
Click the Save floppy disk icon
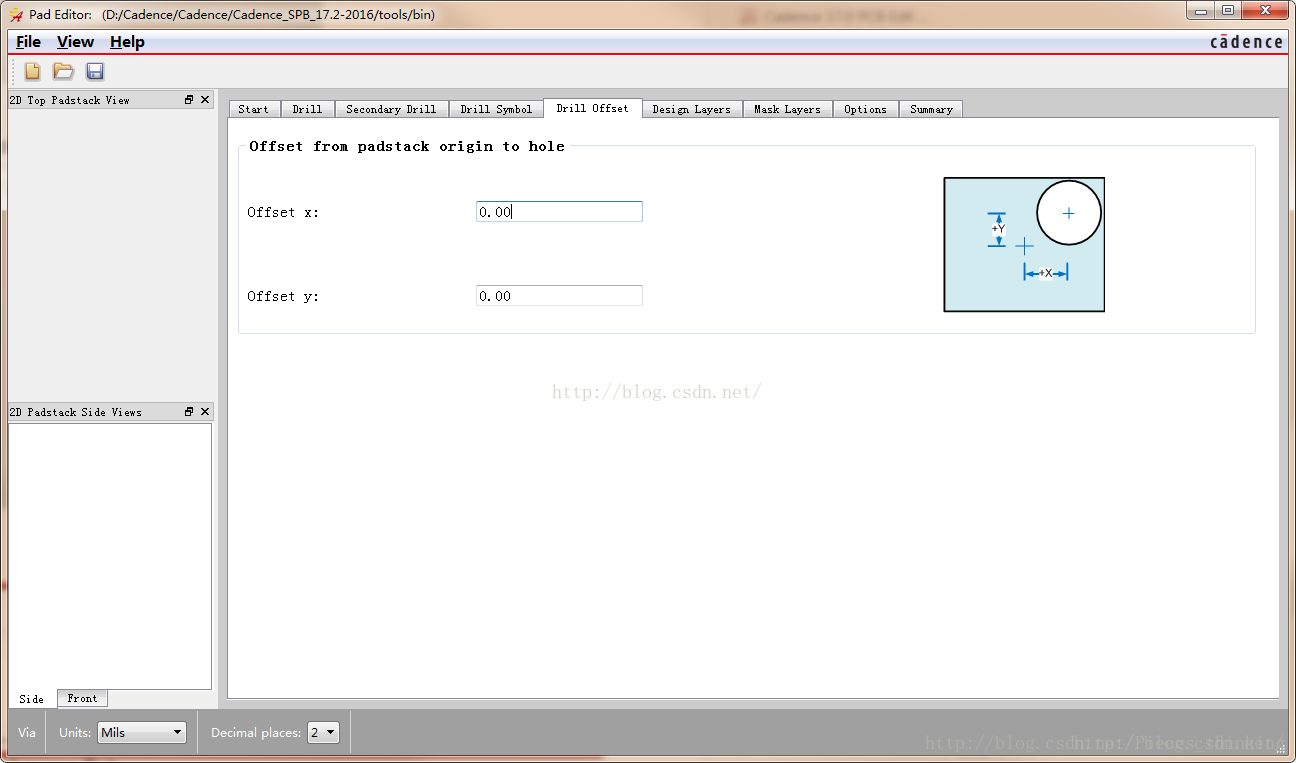tap(95, 71)
